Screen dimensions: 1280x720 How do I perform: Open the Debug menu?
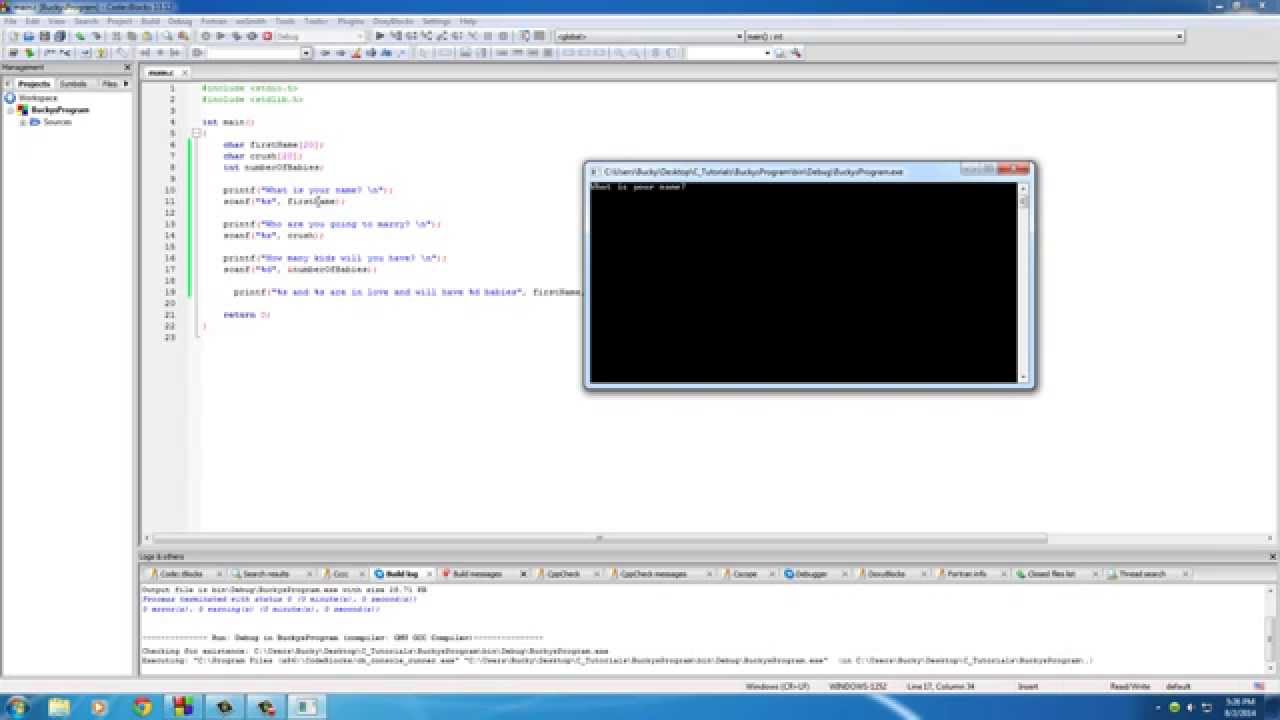(180, 21)
